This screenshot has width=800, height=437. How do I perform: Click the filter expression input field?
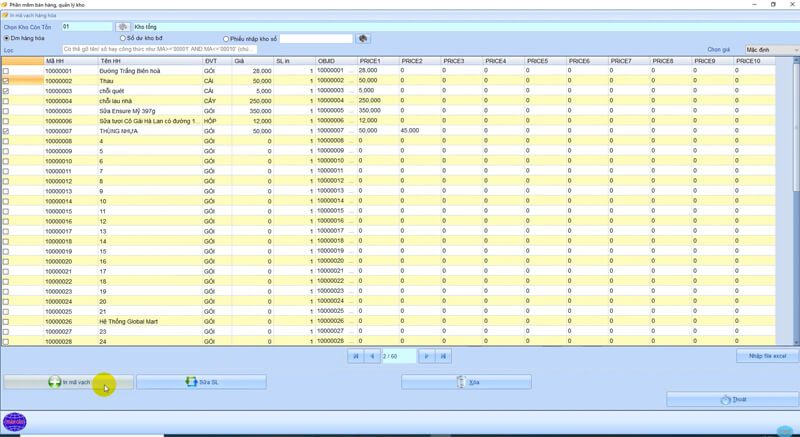pos(158,49)
